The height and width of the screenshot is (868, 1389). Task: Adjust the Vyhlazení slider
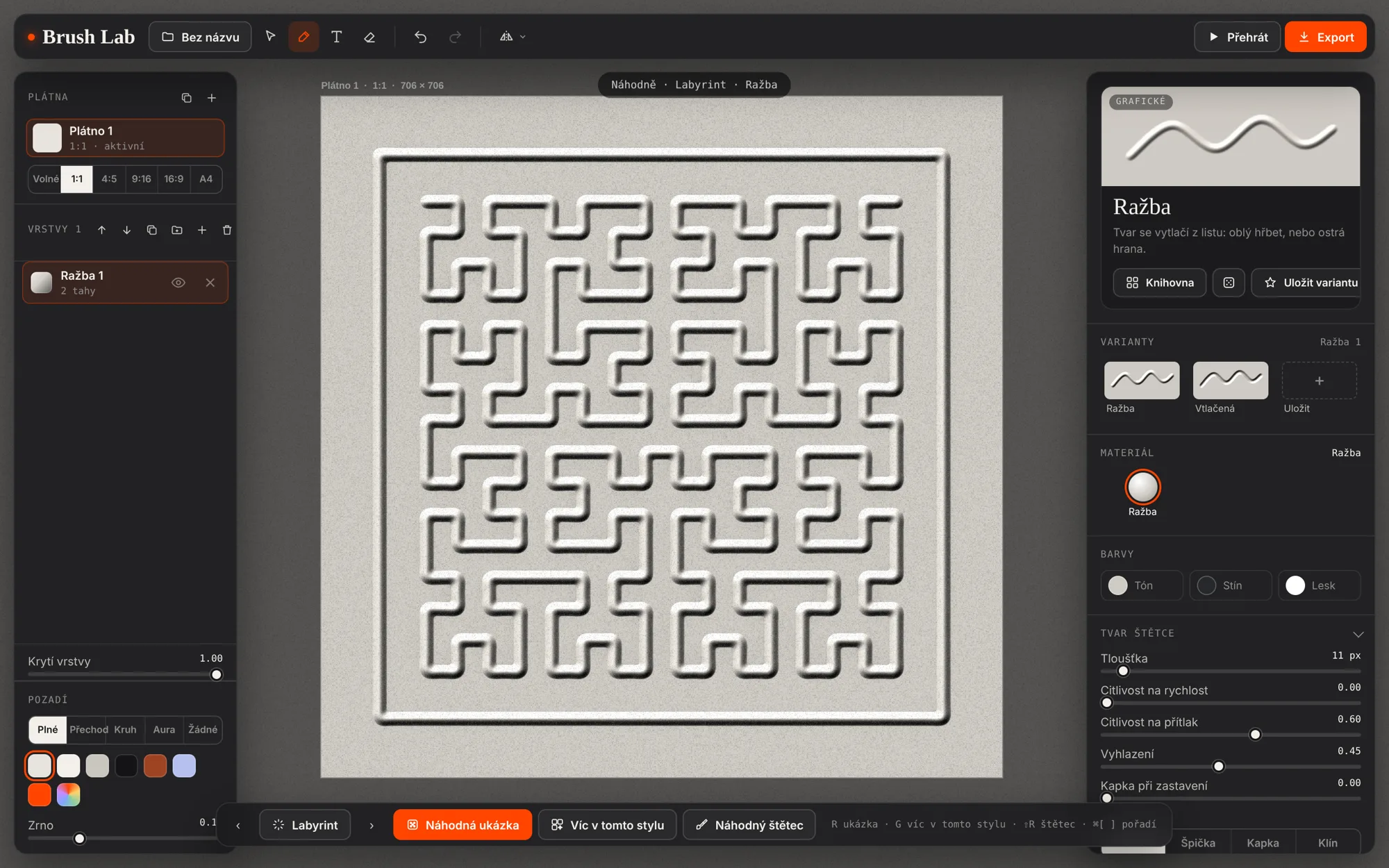(x=1230, y=767)
